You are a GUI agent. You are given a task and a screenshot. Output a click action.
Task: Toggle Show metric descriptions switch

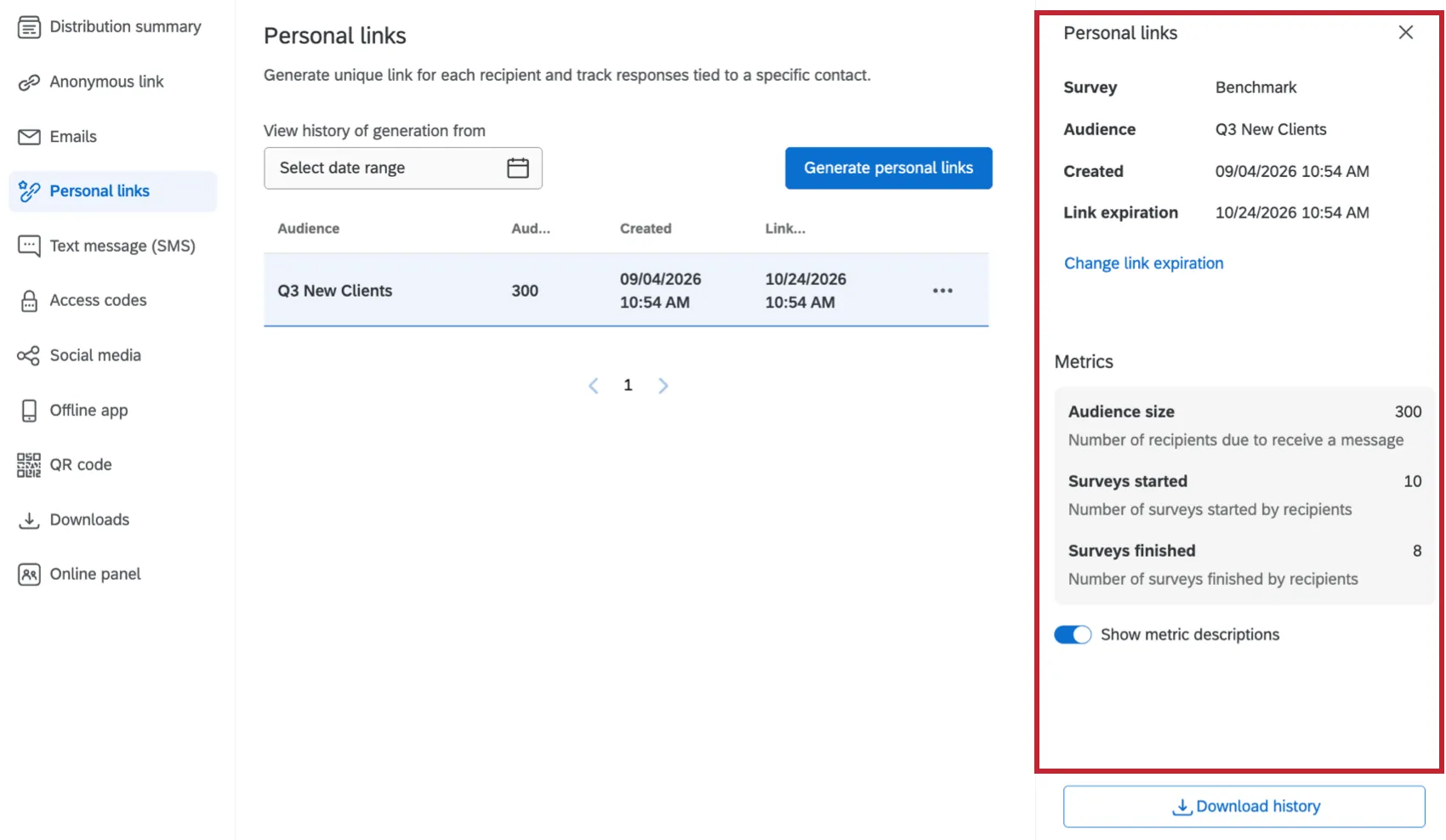(x=1073, y=635)
